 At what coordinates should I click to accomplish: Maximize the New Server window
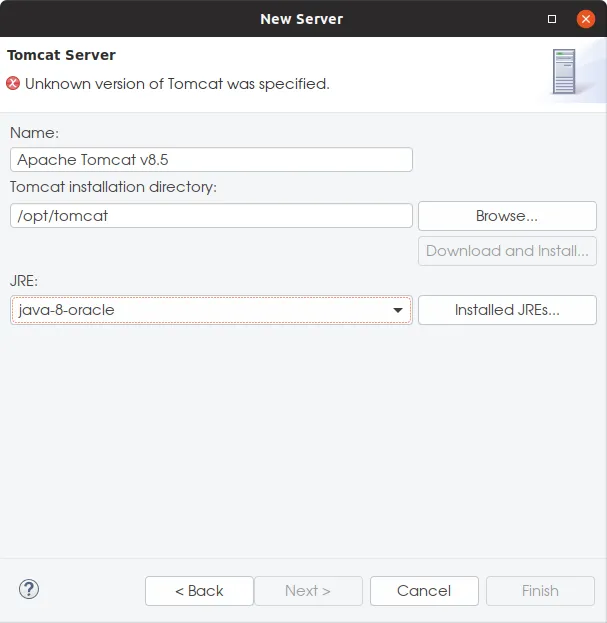(552, 19)
